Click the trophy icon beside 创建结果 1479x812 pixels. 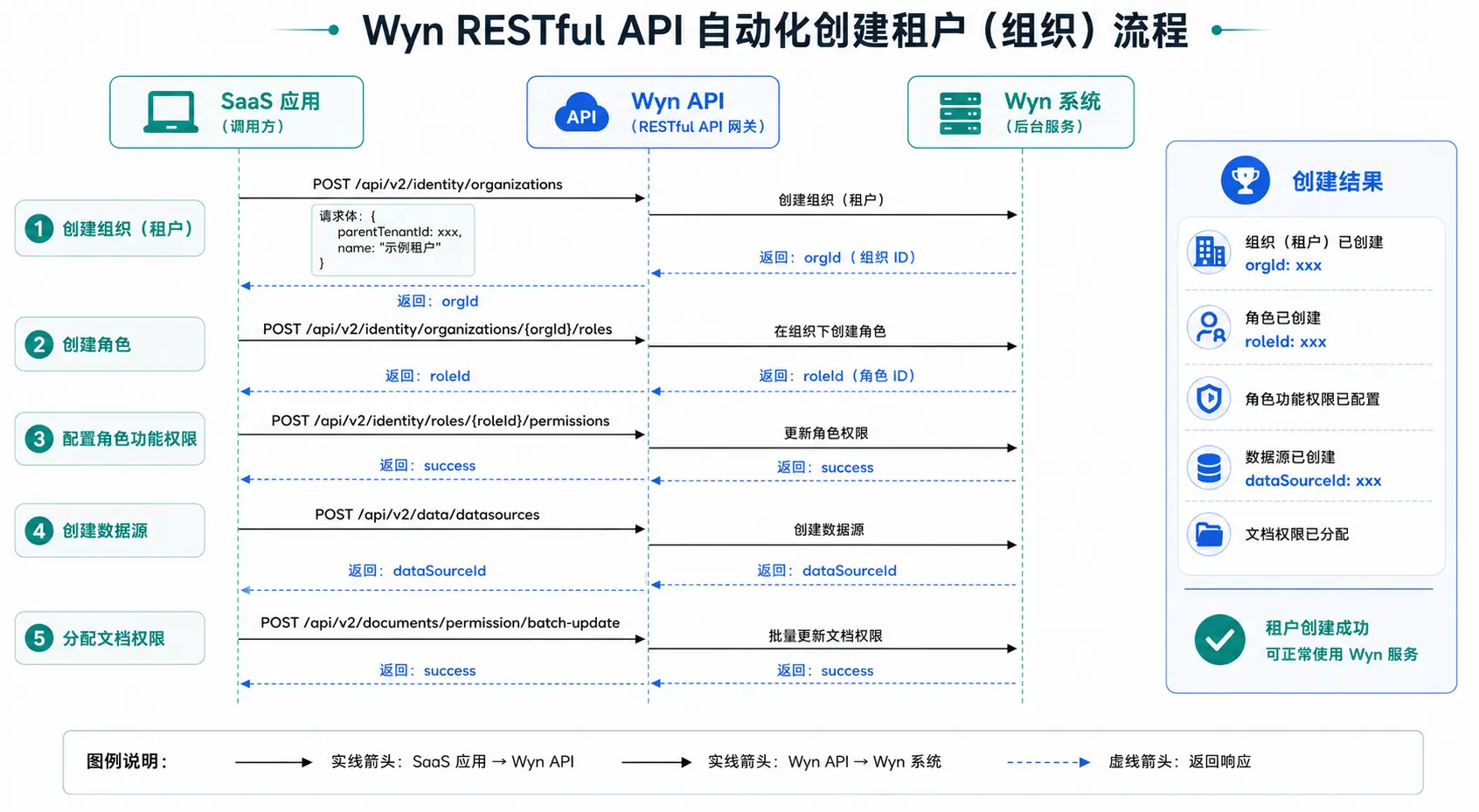(x=1245, y=180)
